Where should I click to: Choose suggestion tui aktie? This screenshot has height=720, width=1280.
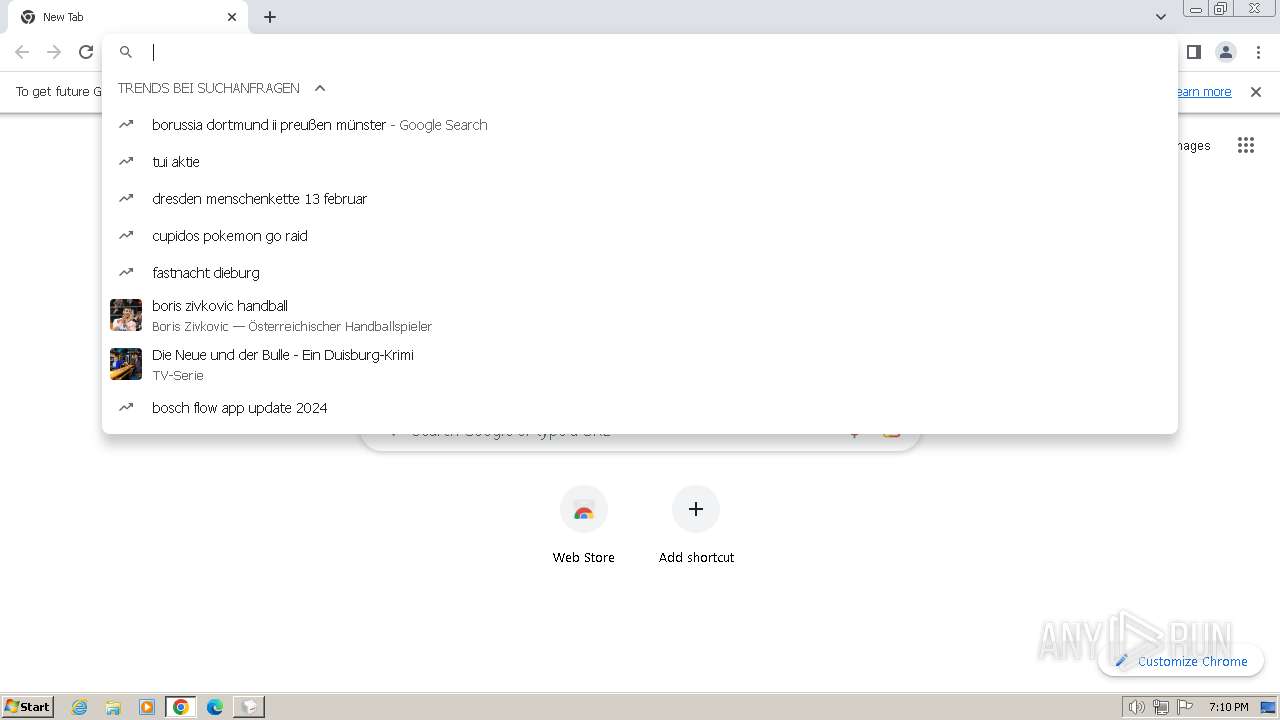tap(640, 162)
